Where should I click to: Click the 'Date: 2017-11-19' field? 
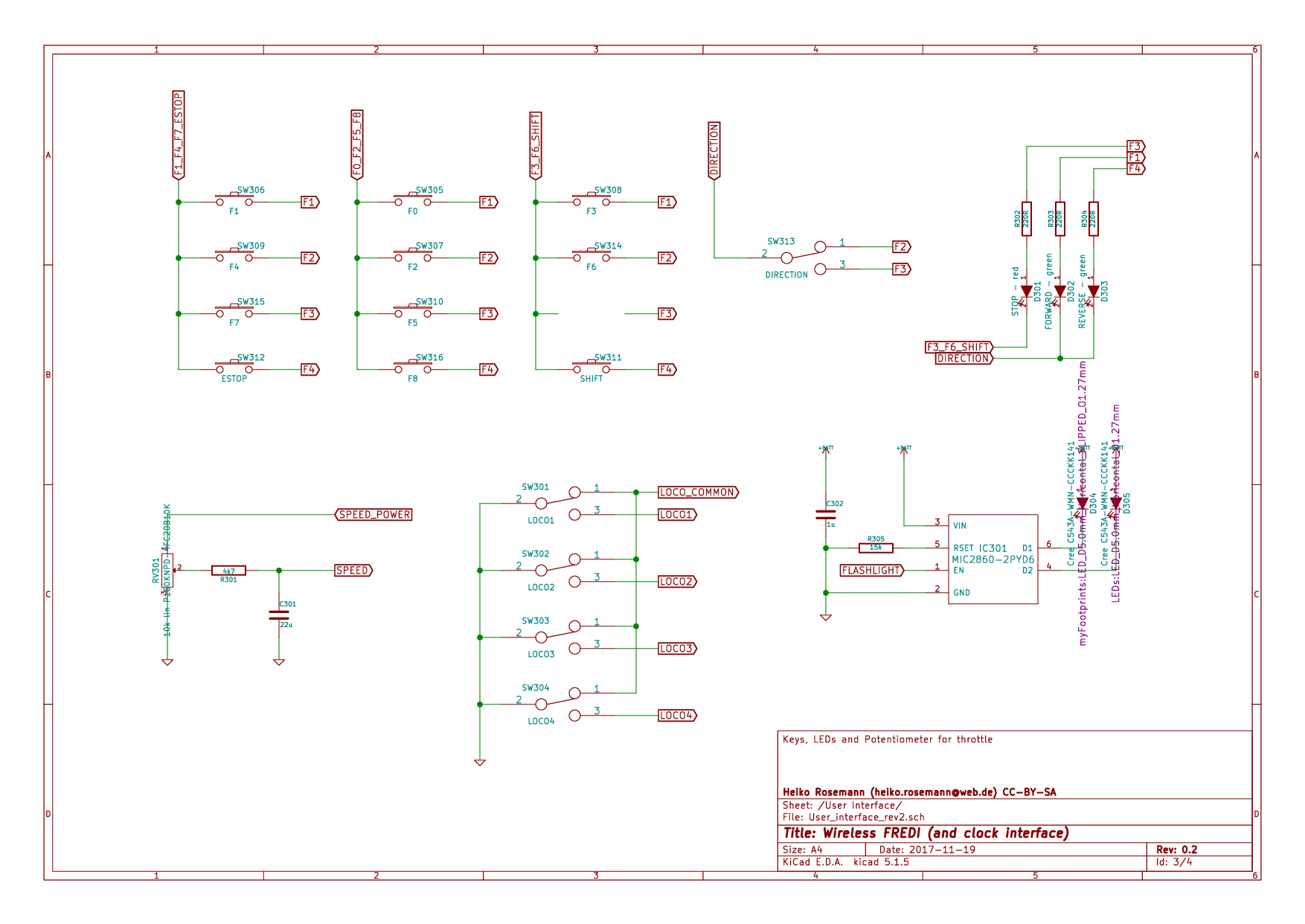tap(927, 850)
